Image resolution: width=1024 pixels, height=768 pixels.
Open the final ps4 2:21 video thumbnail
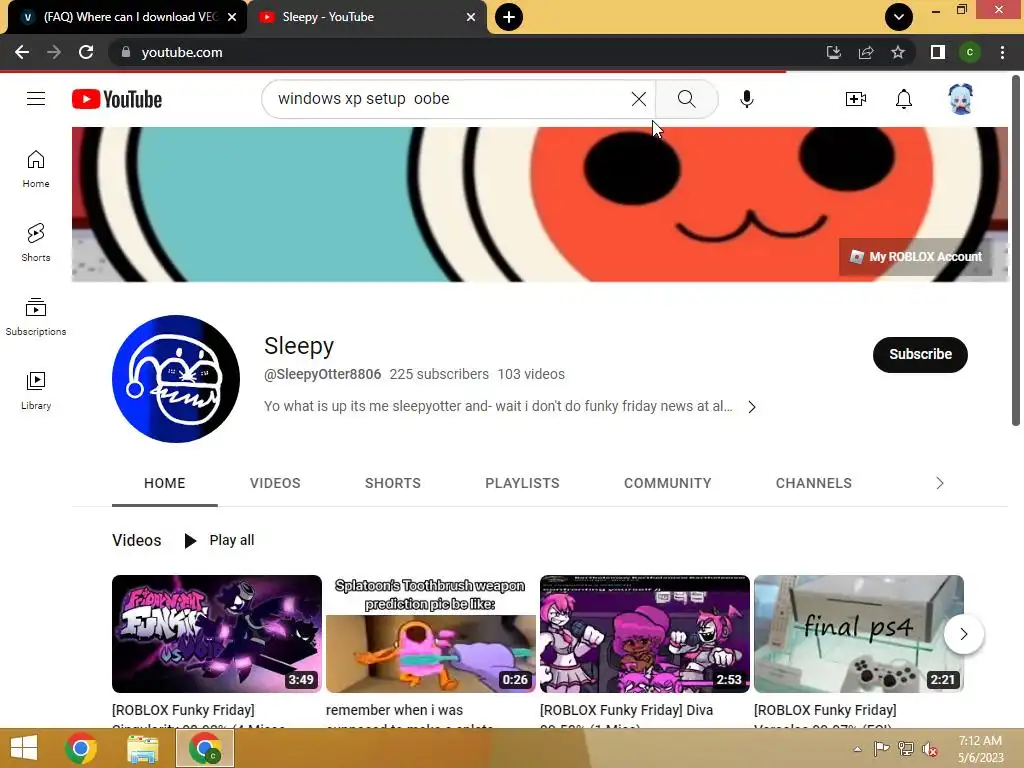click(x=859, y=633)
